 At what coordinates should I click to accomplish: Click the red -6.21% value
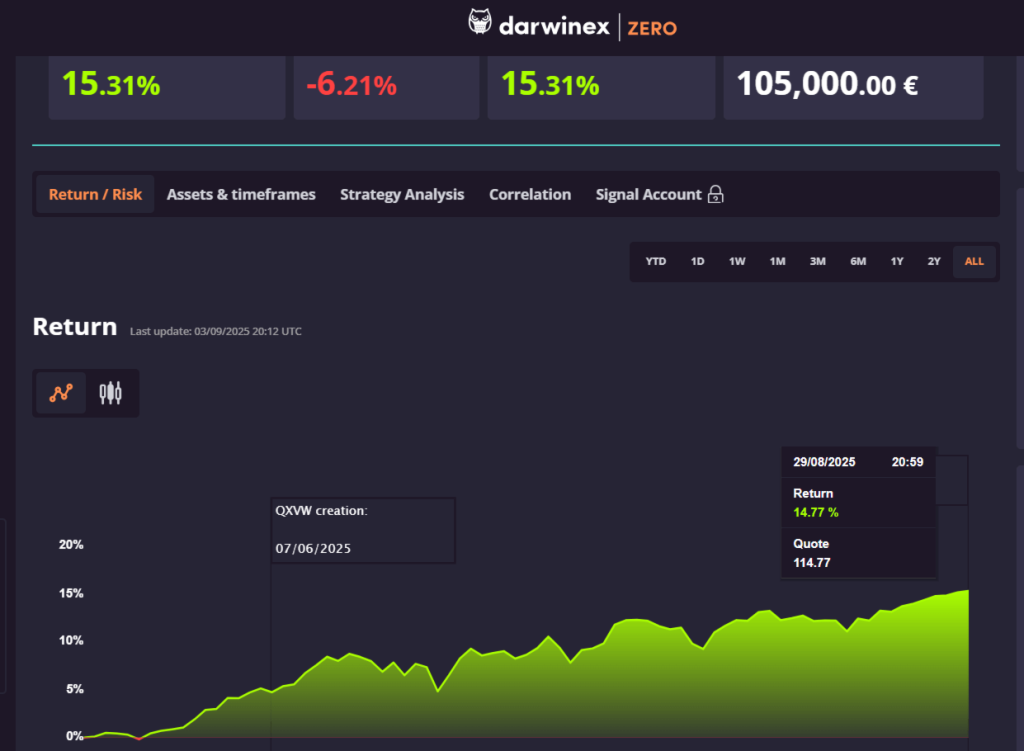pos(351,85)
